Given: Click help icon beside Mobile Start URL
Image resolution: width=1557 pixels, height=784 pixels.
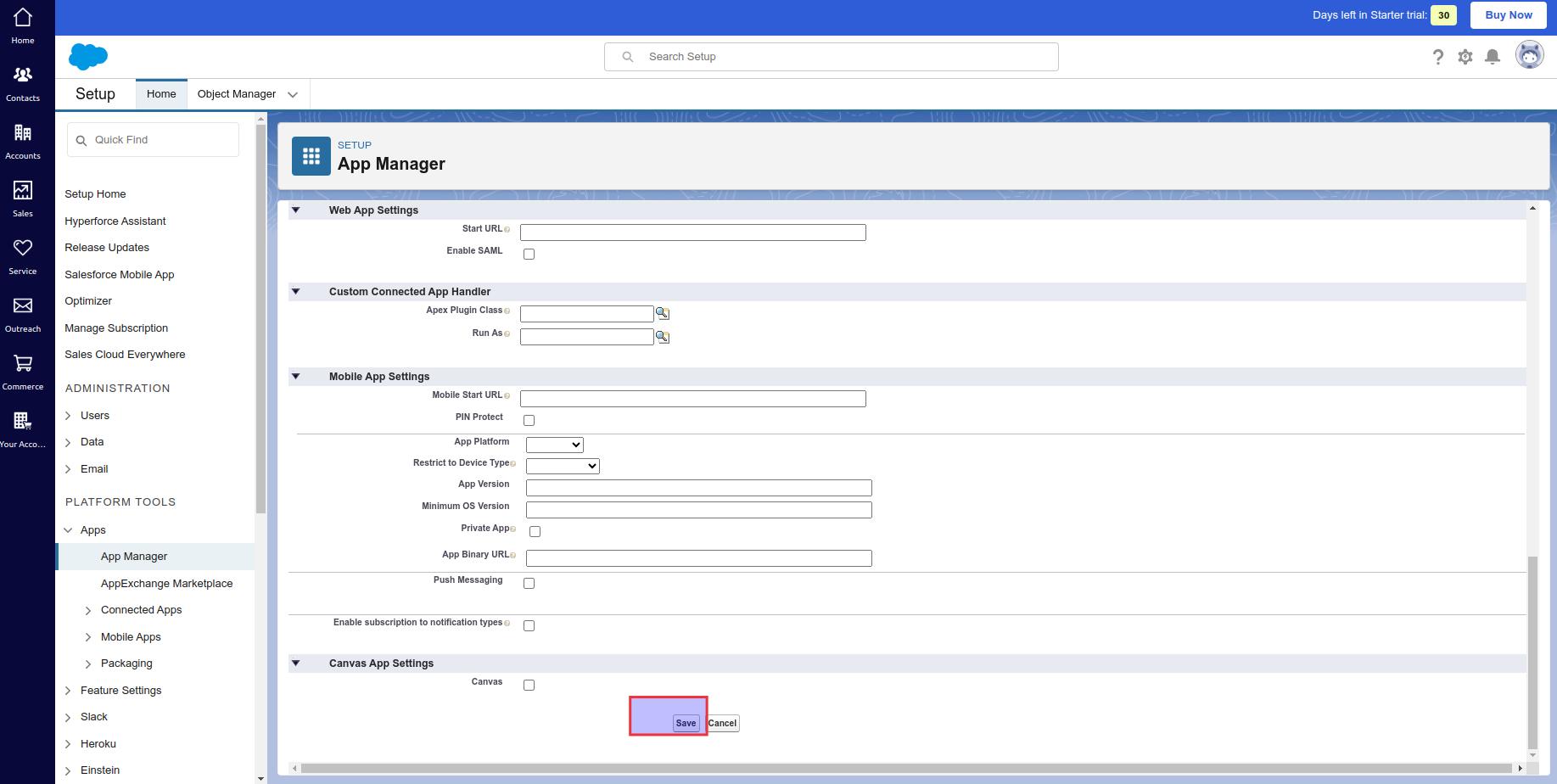Looking at the screenshot, I should (507, 396).
